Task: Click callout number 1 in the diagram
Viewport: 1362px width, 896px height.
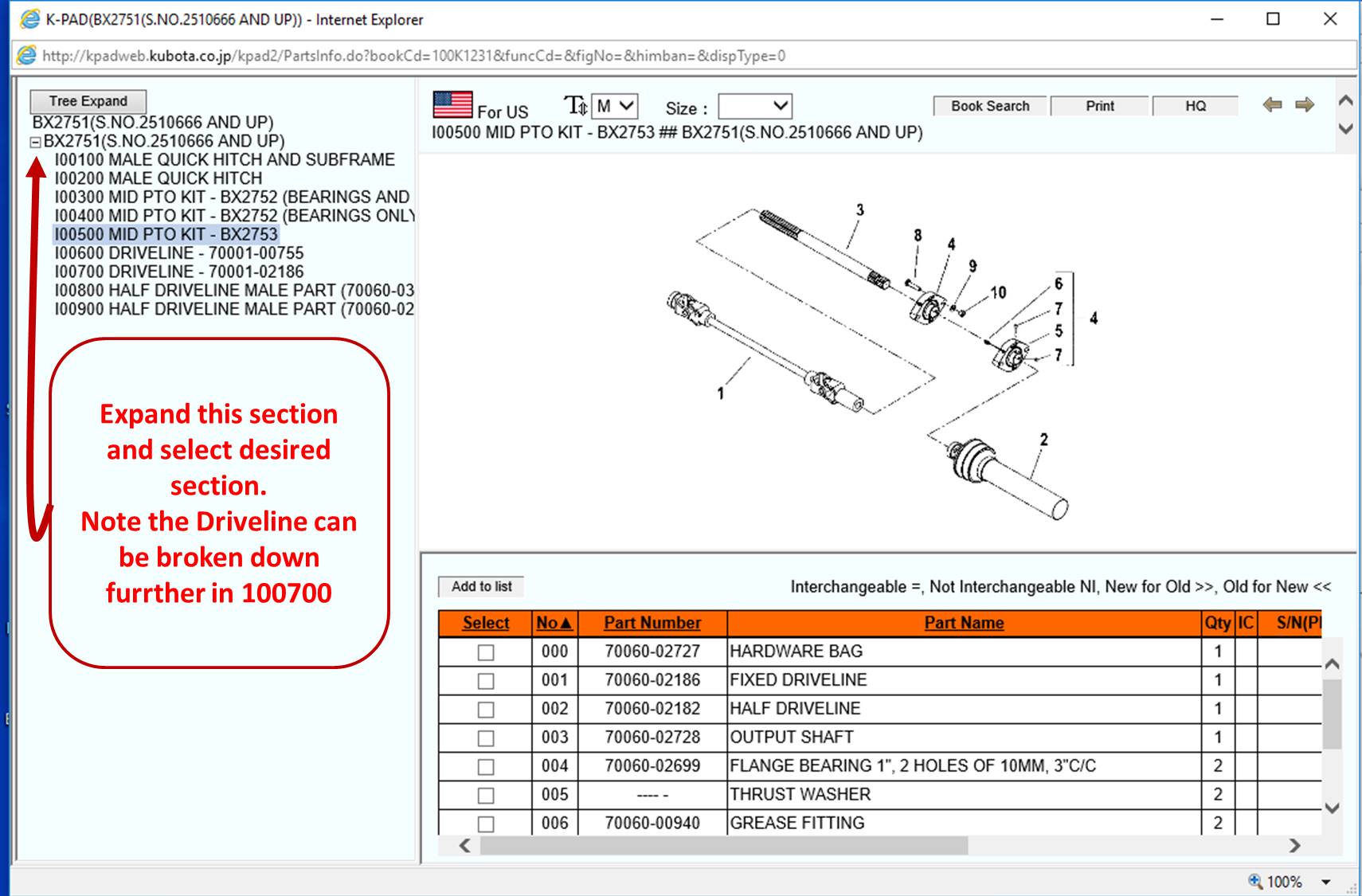Action: tap(721, 393)
